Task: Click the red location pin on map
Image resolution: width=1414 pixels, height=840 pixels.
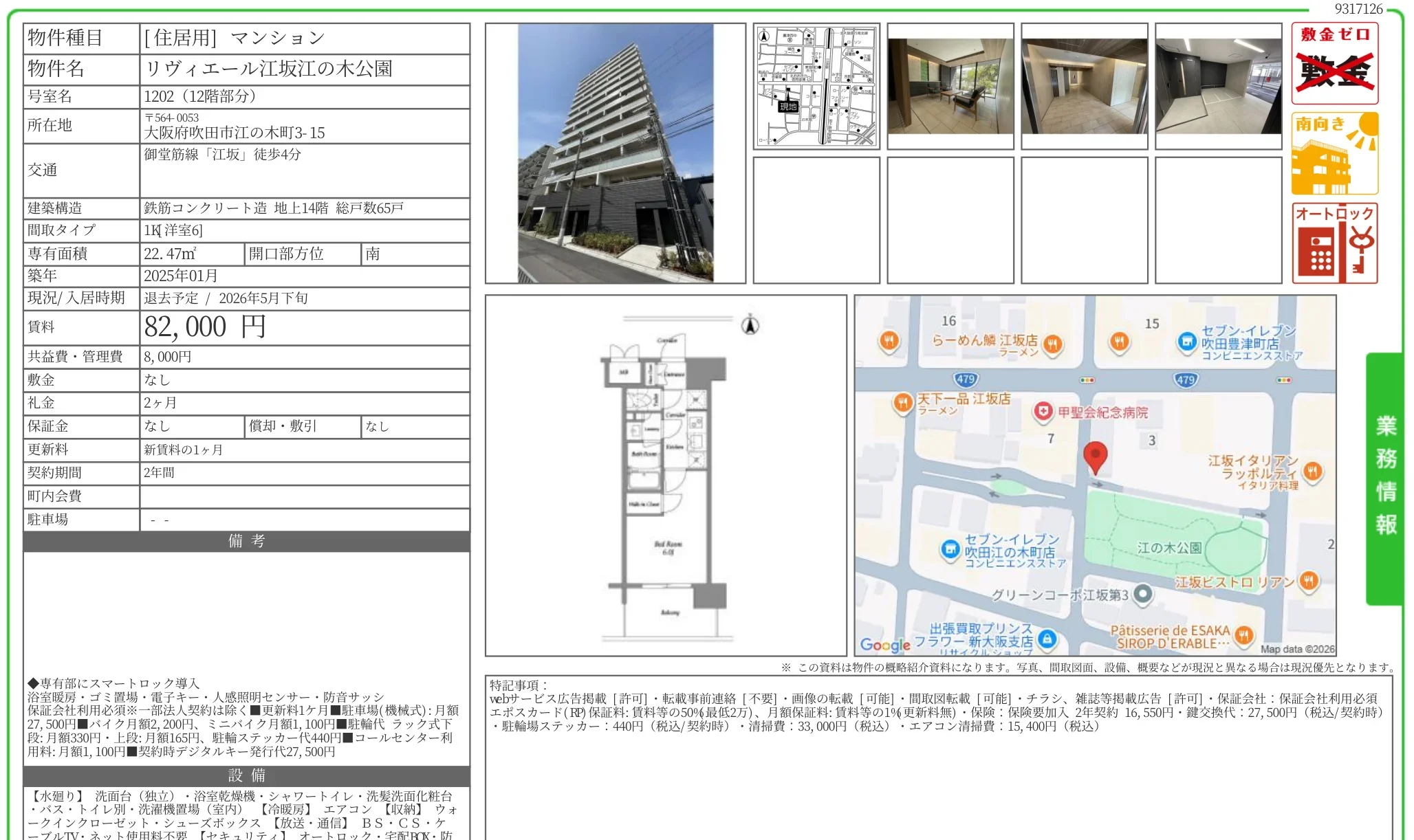Action: 1095,457
